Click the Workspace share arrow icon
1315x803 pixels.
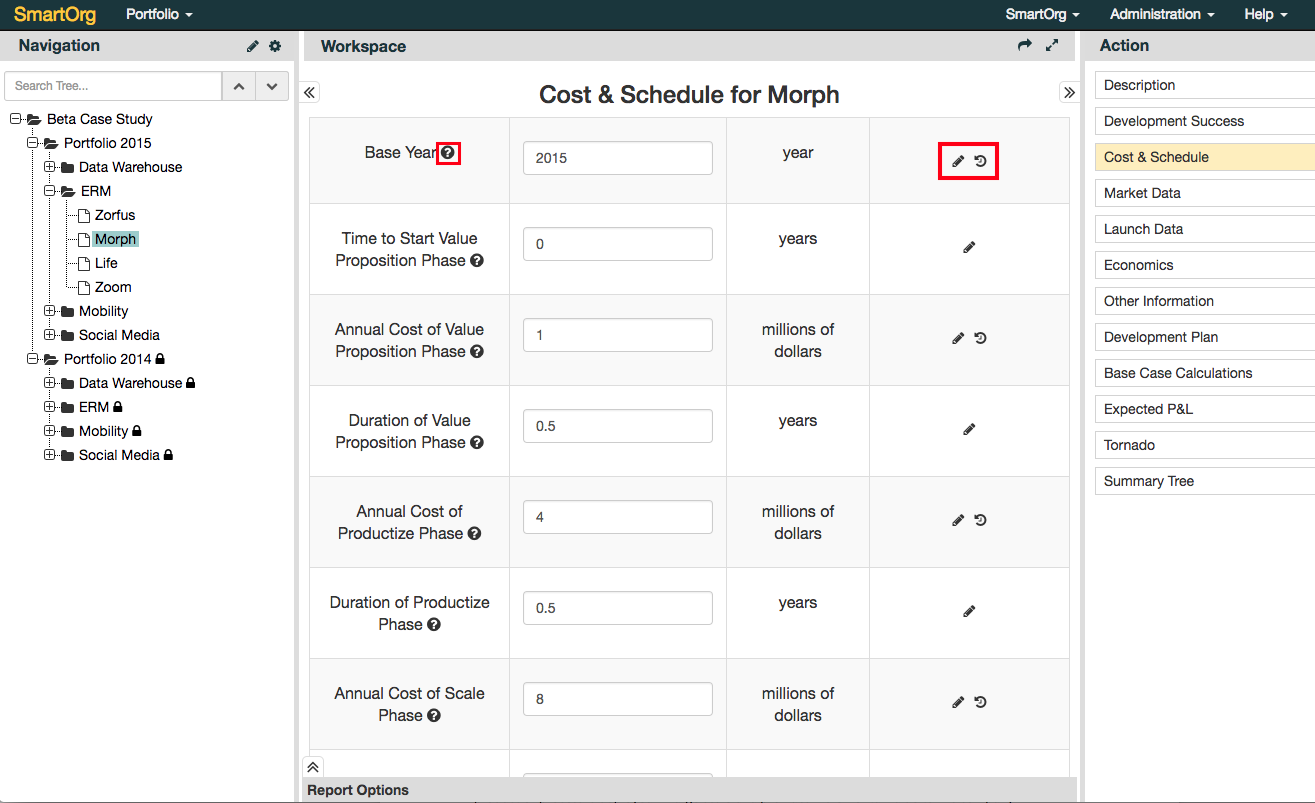pos(1024,46)
